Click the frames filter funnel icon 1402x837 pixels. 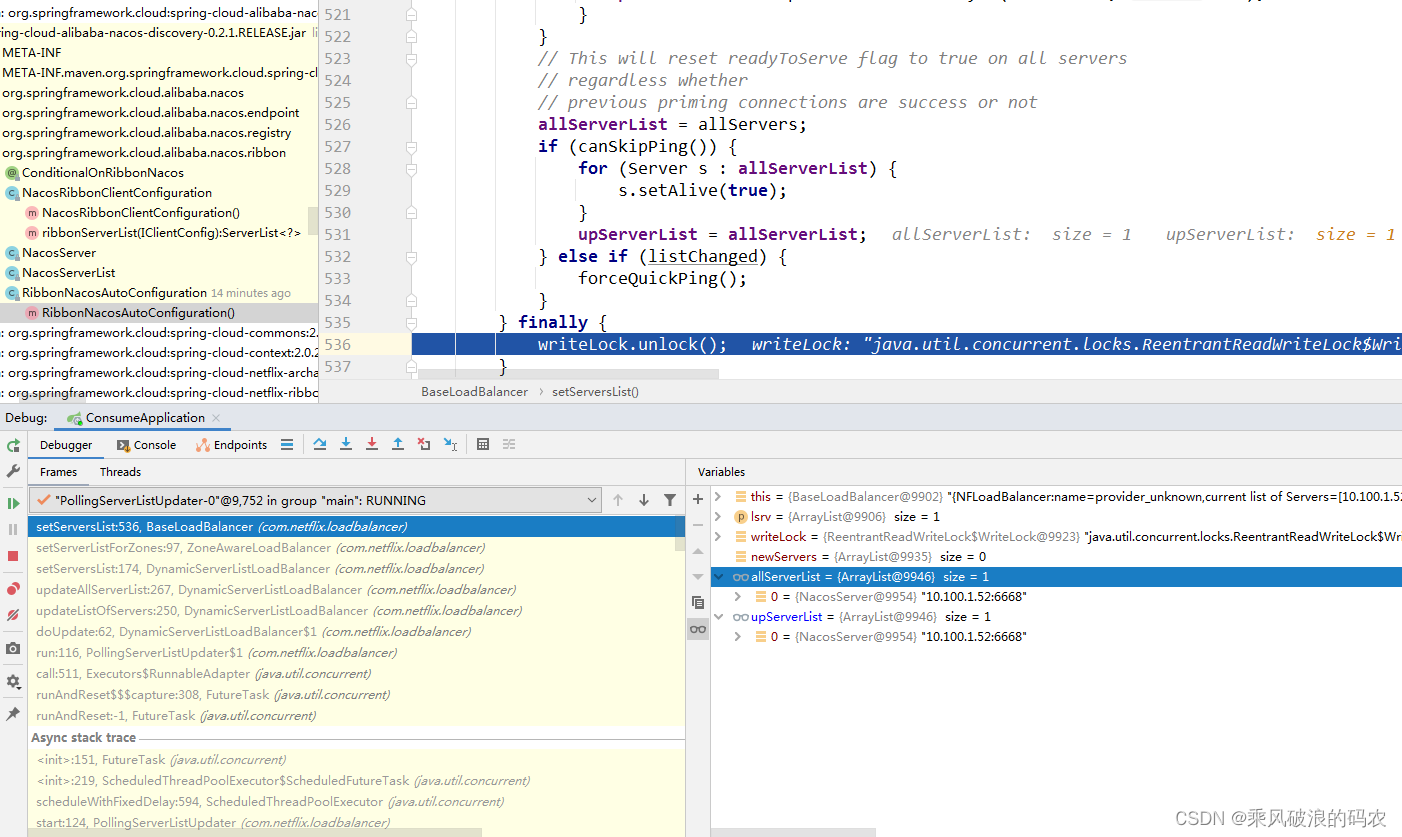(670, 500)
